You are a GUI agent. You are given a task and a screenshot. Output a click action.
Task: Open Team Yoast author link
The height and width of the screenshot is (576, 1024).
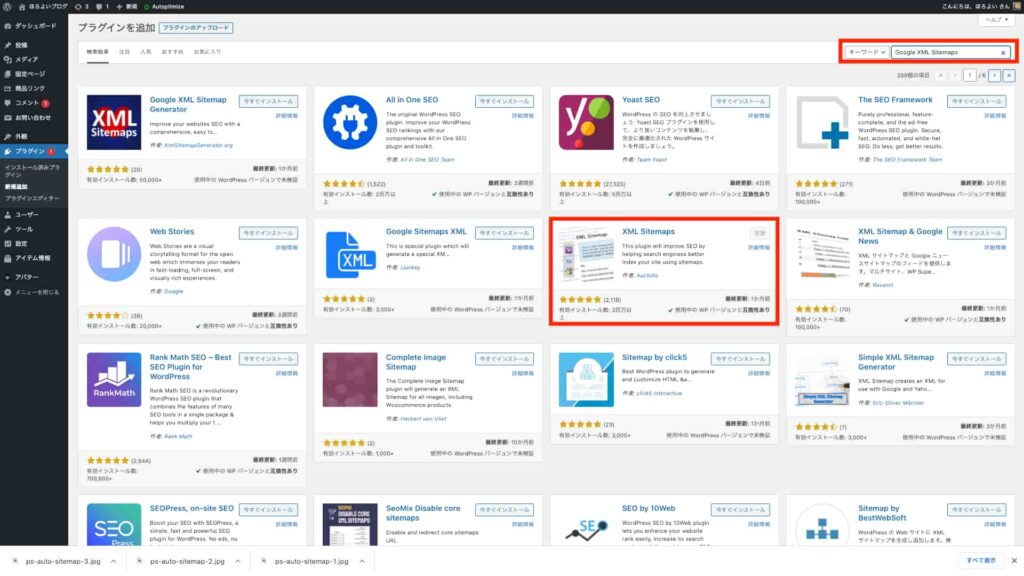tap(652, 160)
